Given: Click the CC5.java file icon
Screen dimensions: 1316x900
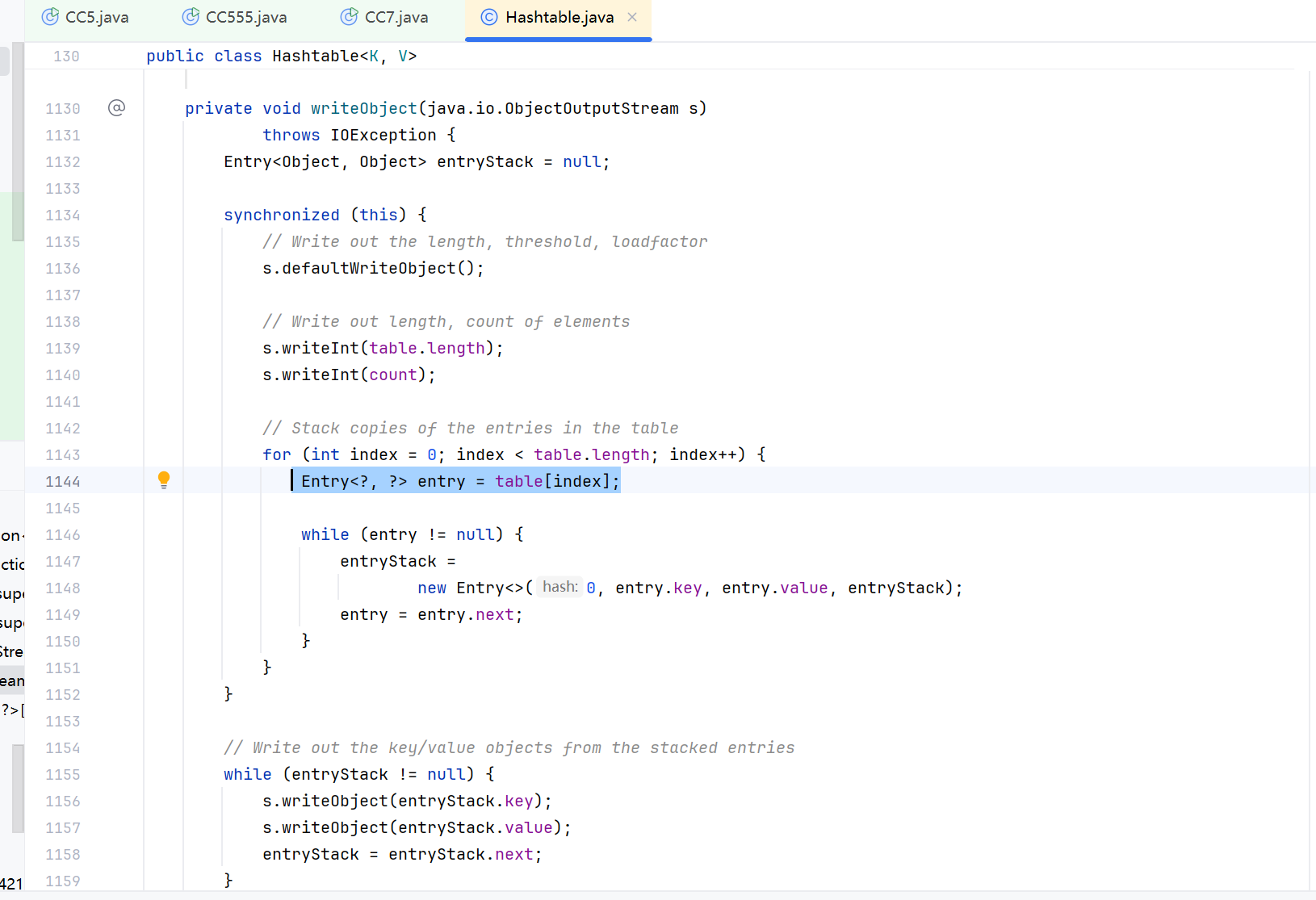Looking at the screenshot, I should 50,17.
